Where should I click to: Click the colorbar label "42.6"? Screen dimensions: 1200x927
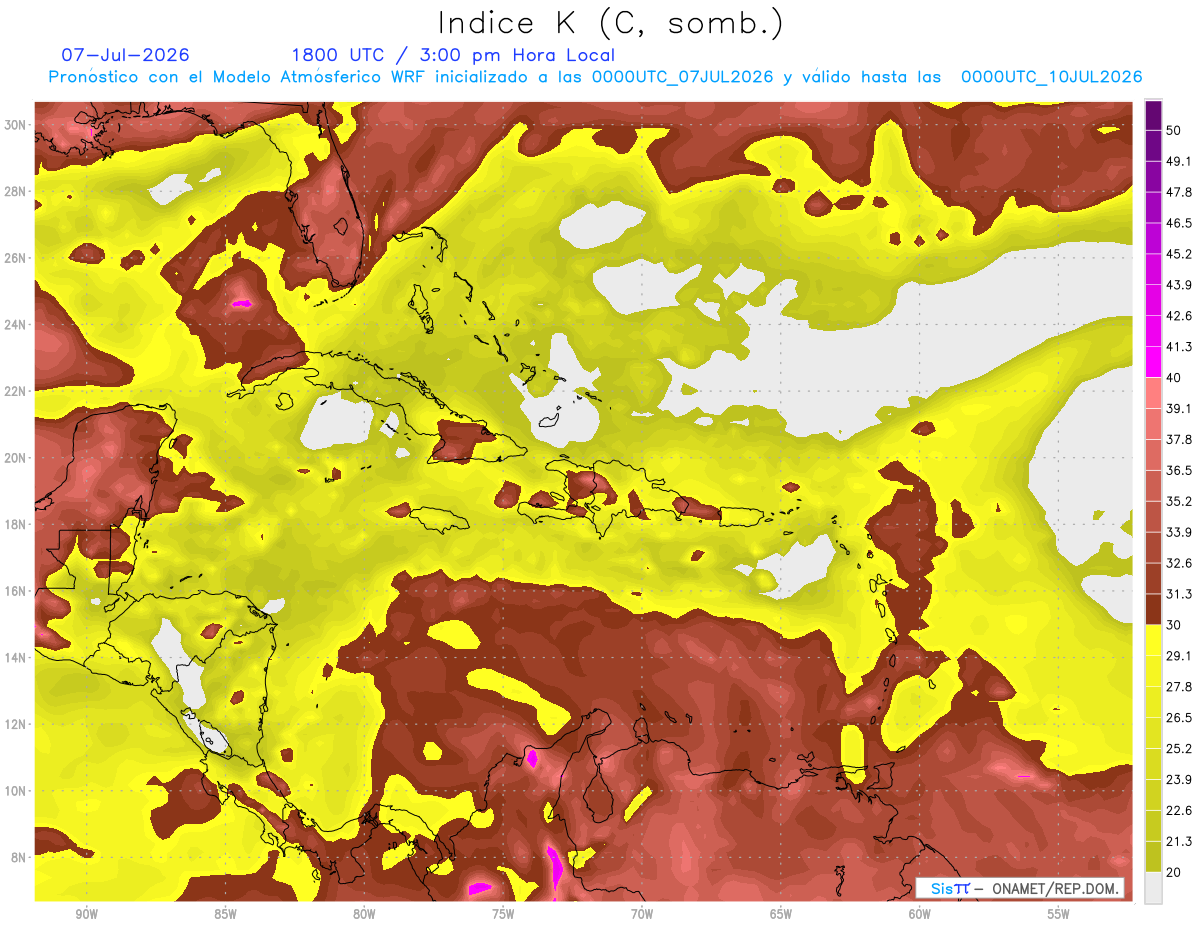pos(1179,316)
